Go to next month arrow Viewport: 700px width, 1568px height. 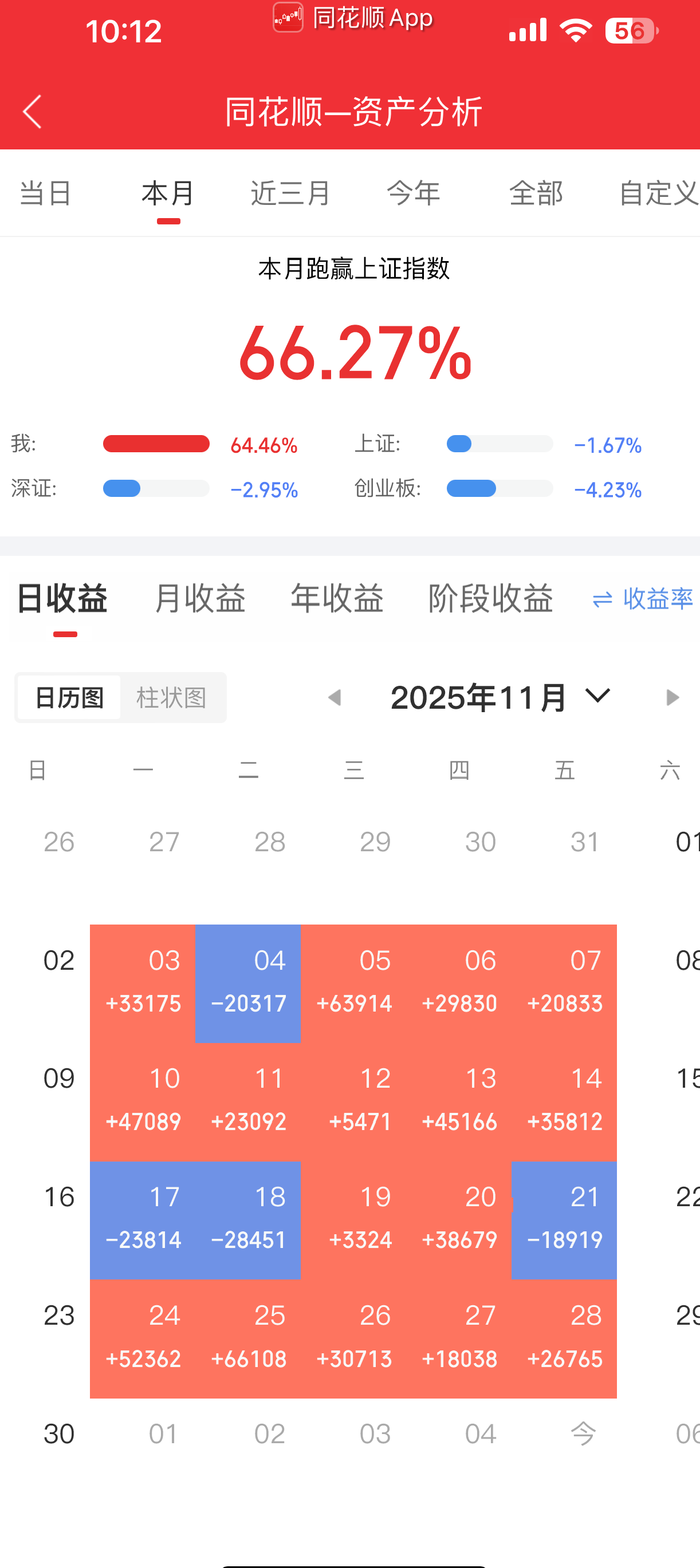pyautogui.click(x=672, y=698)
